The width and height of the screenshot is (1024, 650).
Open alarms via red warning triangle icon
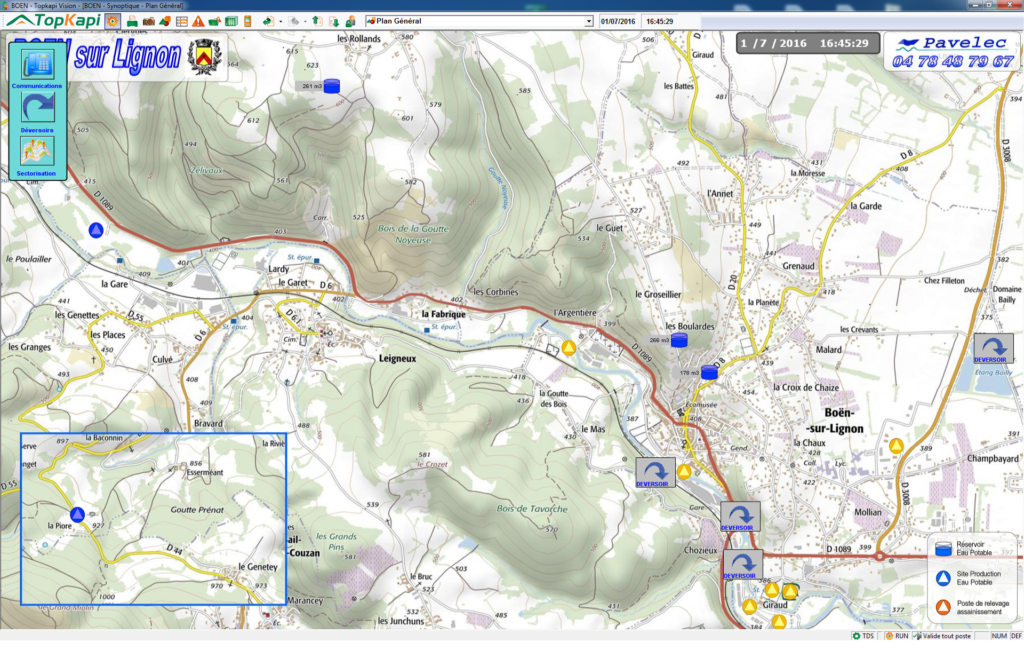pyautogui.click(x=198, y=22)
